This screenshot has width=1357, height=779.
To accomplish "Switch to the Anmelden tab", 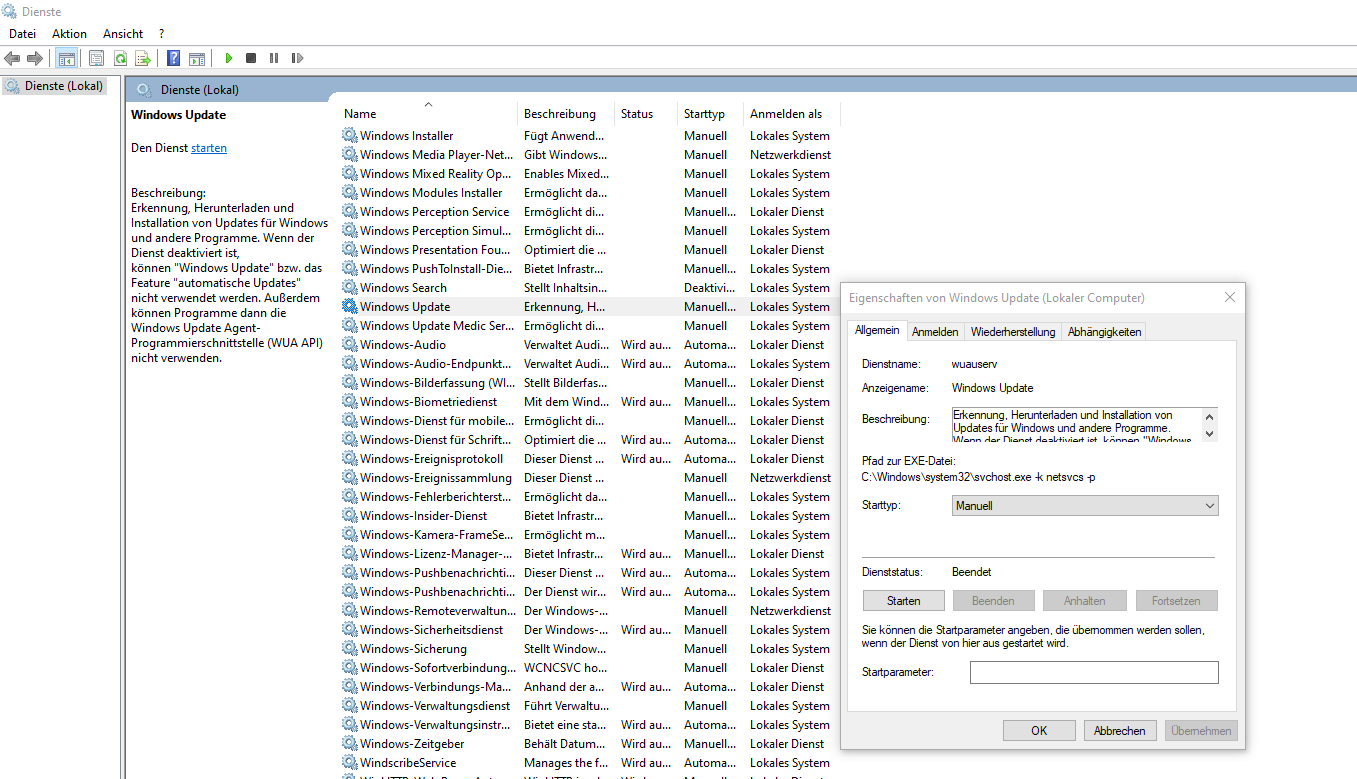I will point(935,332).
